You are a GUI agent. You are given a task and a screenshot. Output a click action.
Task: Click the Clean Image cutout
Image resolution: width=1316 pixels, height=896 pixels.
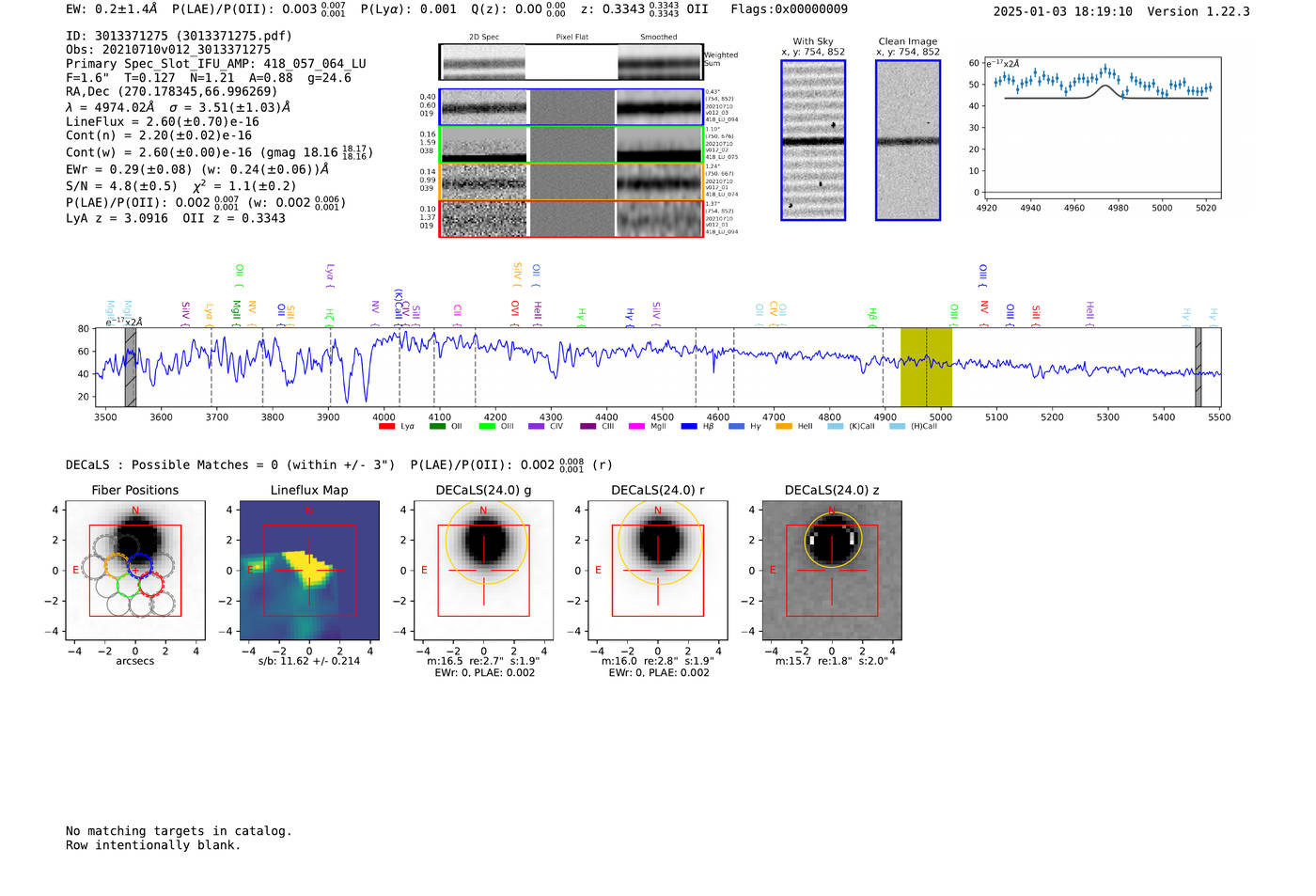point(908,140)
